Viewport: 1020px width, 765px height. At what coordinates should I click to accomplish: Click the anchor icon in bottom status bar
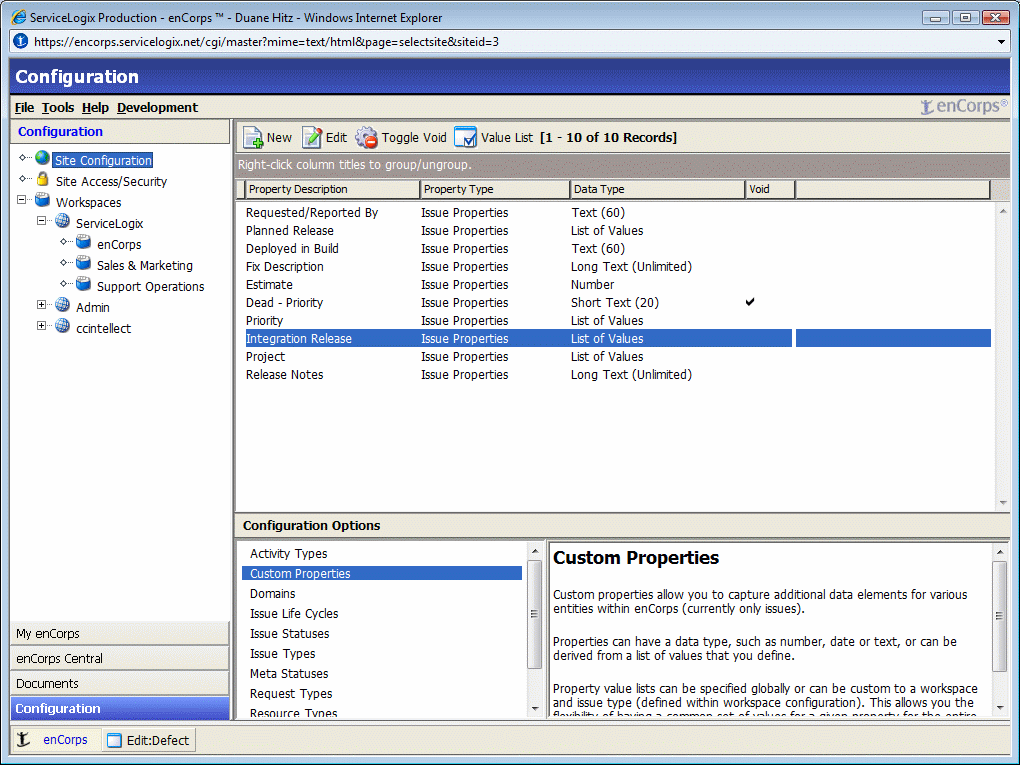(23, 740)
